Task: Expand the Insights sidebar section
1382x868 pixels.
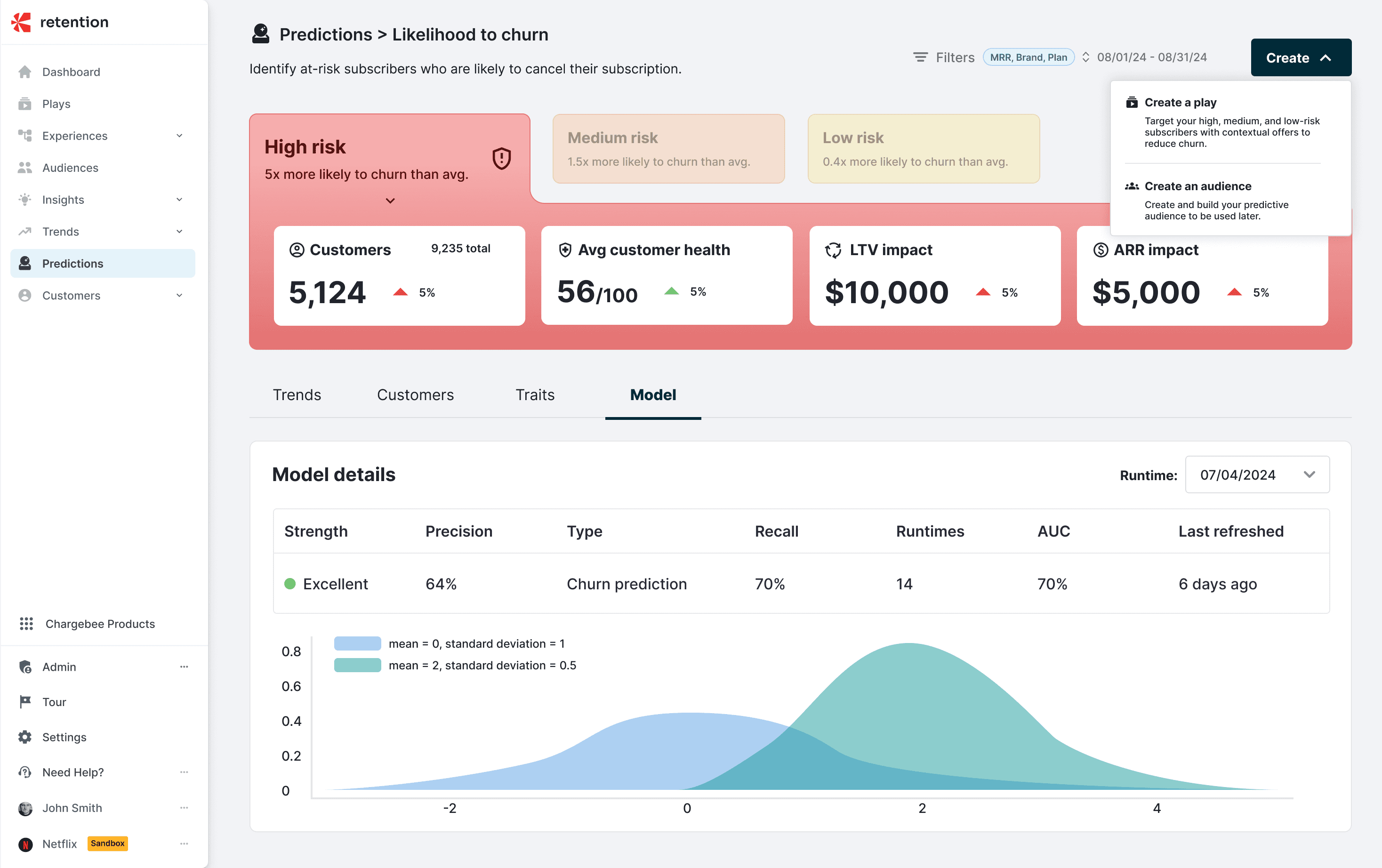Action: (x=179, y=200)
